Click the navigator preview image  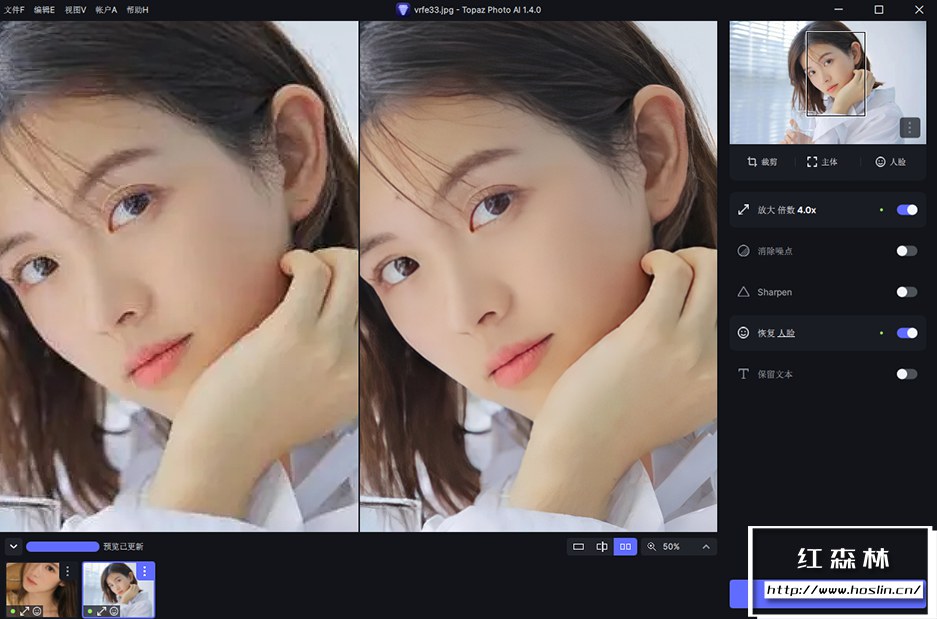(828, 82)
